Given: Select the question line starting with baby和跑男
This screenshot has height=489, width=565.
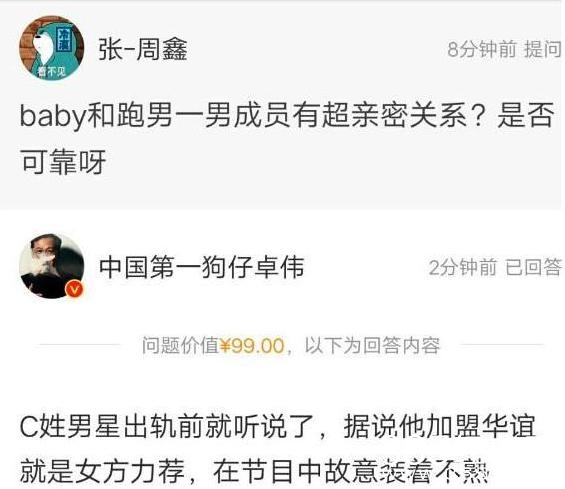Looking at the screenshot, I should (287, 116).
